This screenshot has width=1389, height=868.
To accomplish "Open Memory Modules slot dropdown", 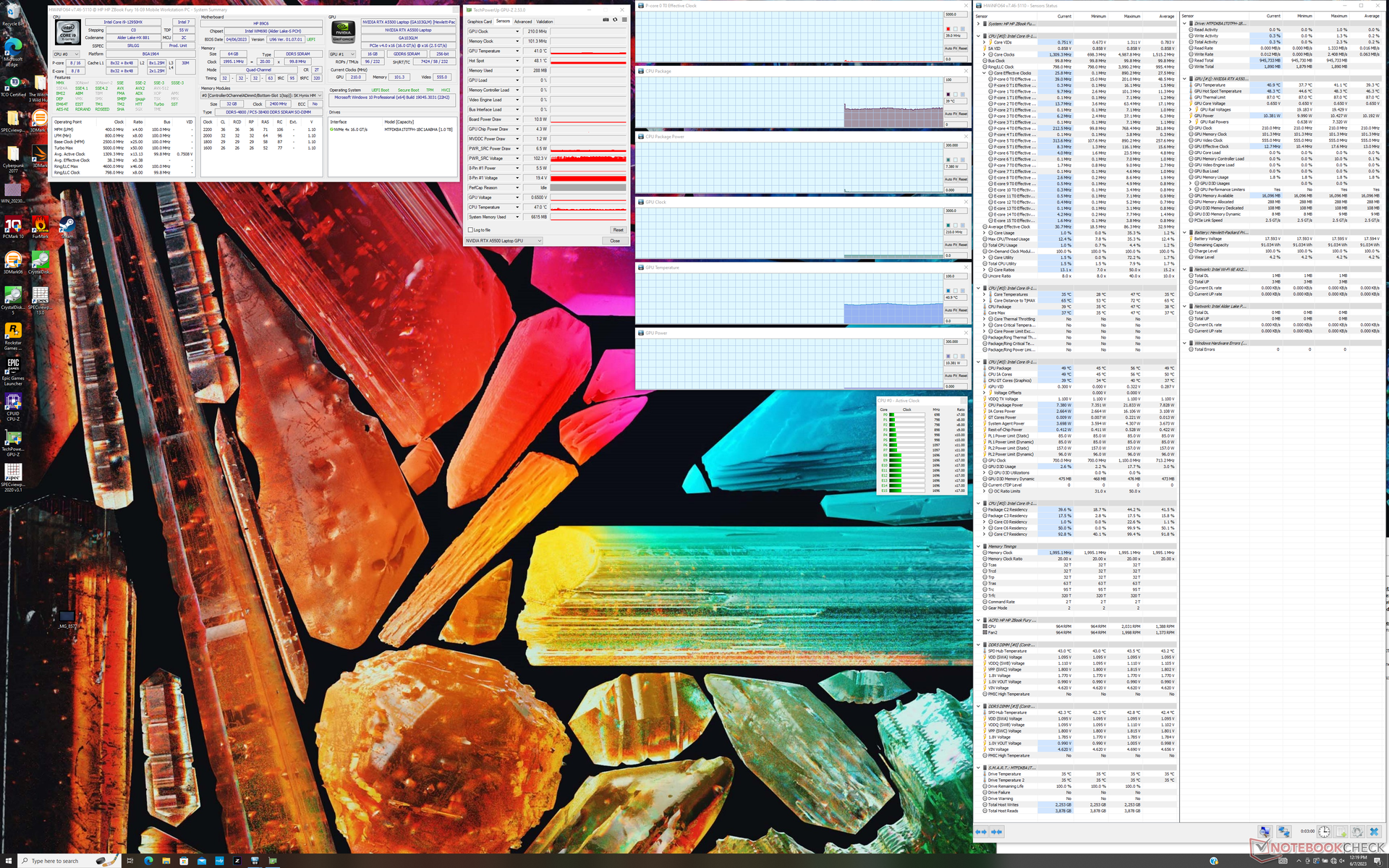I will pyautogui.click(x=261, y=95).
